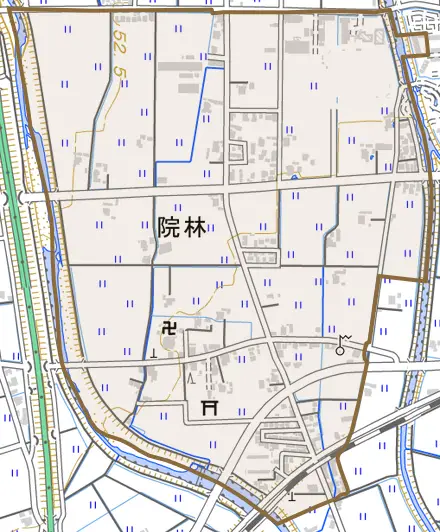The height and width of the screenshot is (532, 440).
Task: Click the Buddhist temple swastika symbol
Action: click(169, 328)
